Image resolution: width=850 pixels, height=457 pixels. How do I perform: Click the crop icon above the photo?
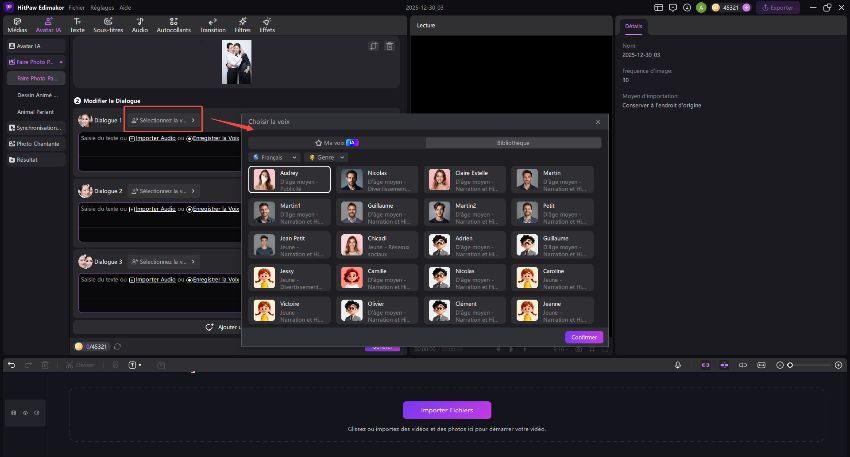(x=373, y=46)
